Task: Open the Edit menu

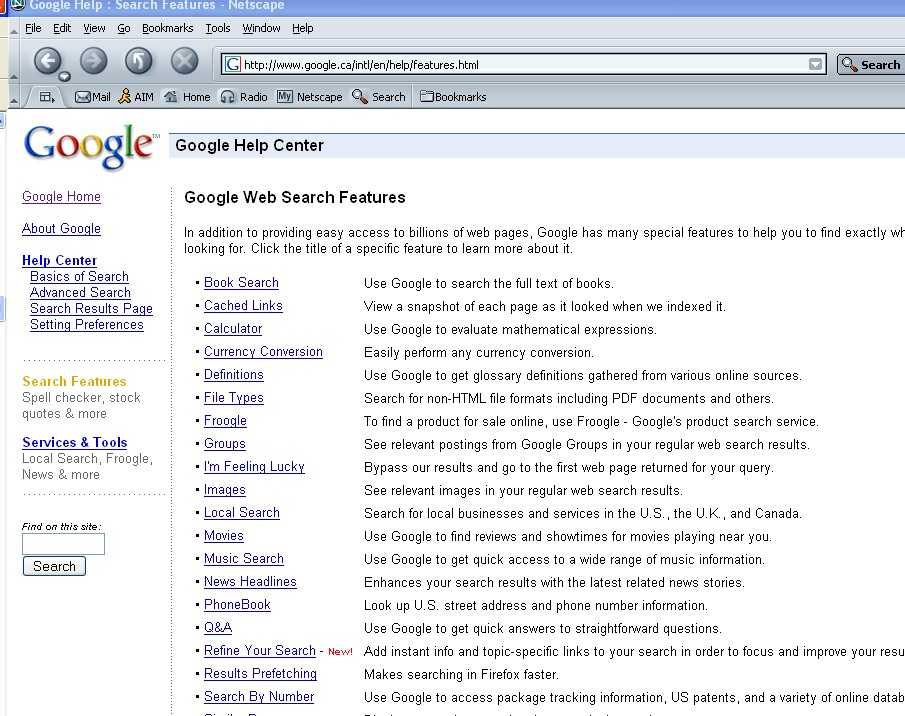Action: click(x=62, y=28)
